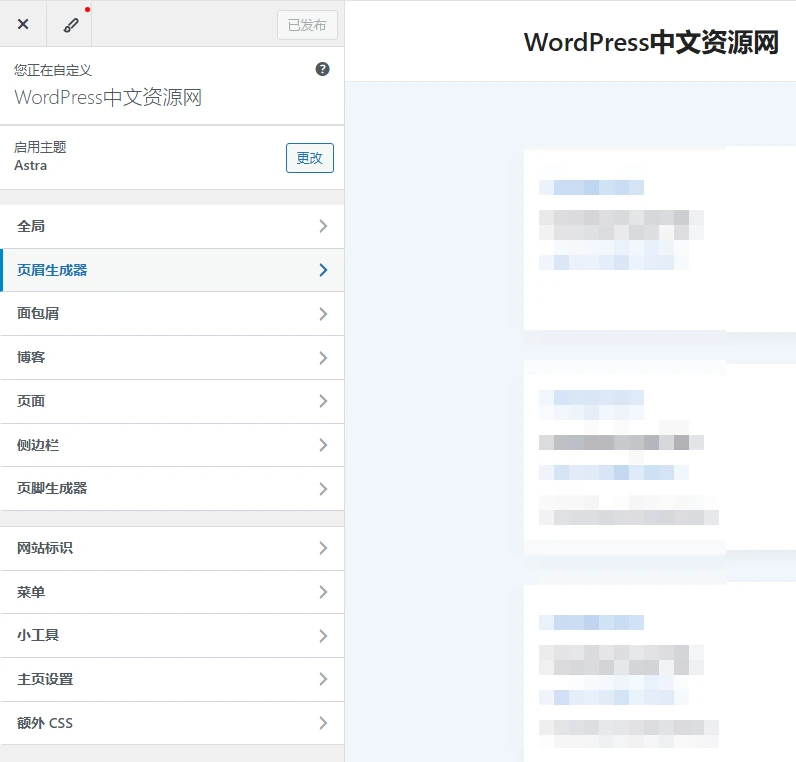Close the customizer with the X icon
Screen dimensions: 796x762
pos(23,24)
